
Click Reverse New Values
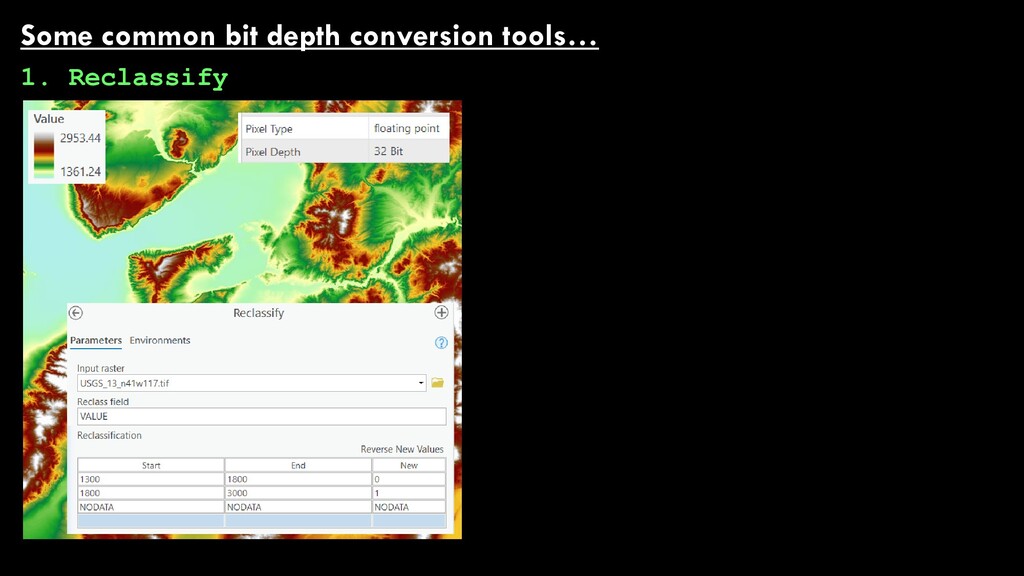pyautogui.click(x=402, y=449)
